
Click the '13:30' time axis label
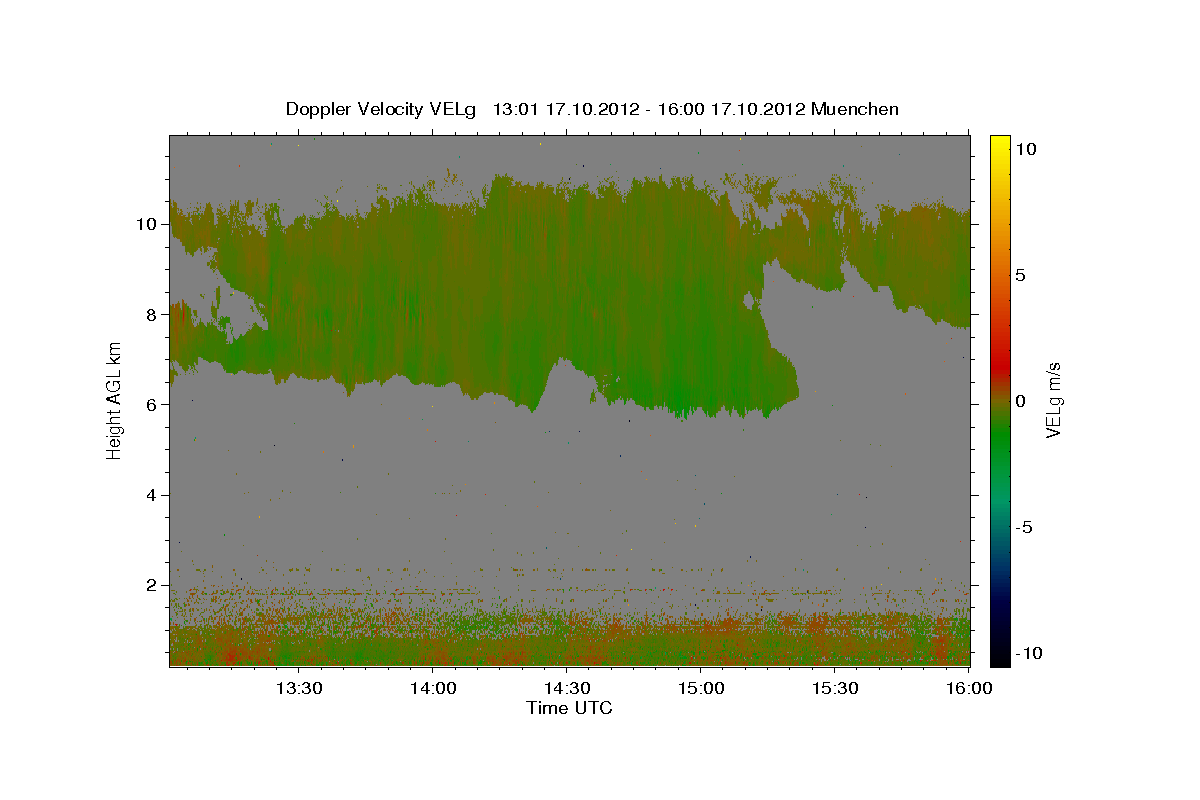point(298,688)
